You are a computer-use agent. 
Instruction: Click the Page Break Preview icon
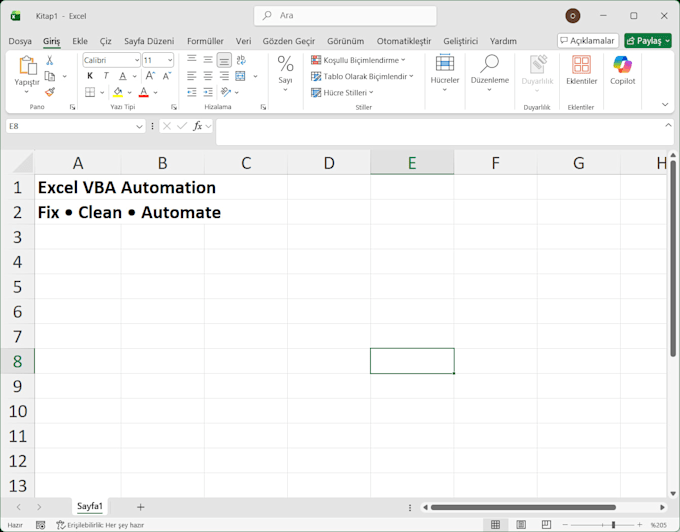tap(546, 525)
